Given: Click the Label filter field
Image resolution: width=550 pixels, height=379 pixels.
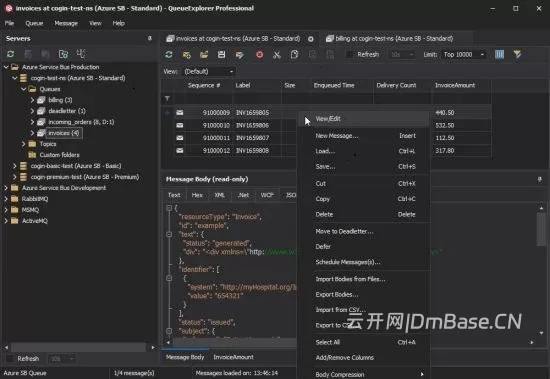Looking at the screenshot, I should pyautogui.click(x=257, y=99).
